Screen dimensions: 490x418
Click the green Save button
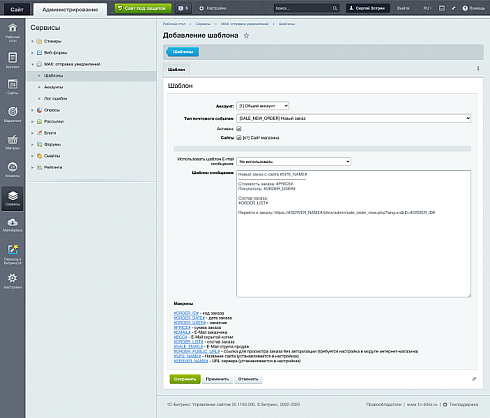(185, 379)
